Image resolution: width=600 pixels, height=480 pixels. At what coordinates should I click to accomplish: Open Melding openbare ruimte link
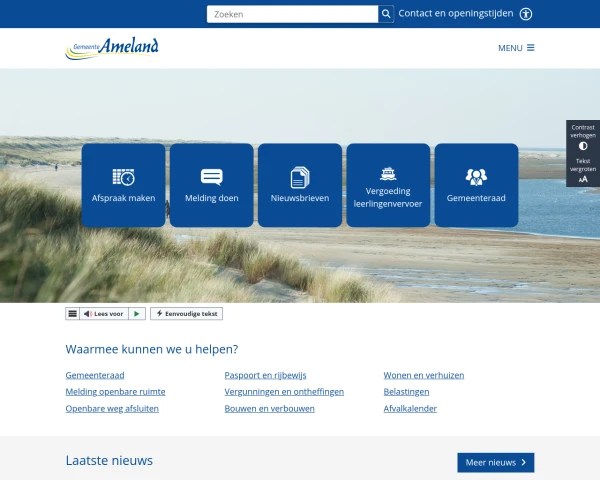click(x=115, y=392)
